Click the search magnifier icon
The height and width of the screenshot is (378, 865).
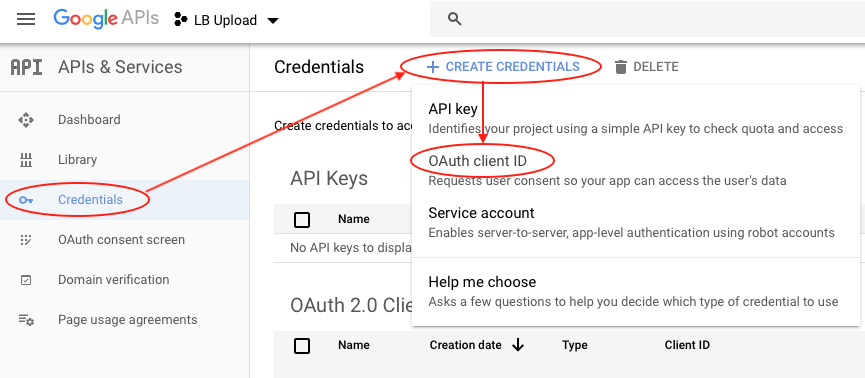click(455, 19)
